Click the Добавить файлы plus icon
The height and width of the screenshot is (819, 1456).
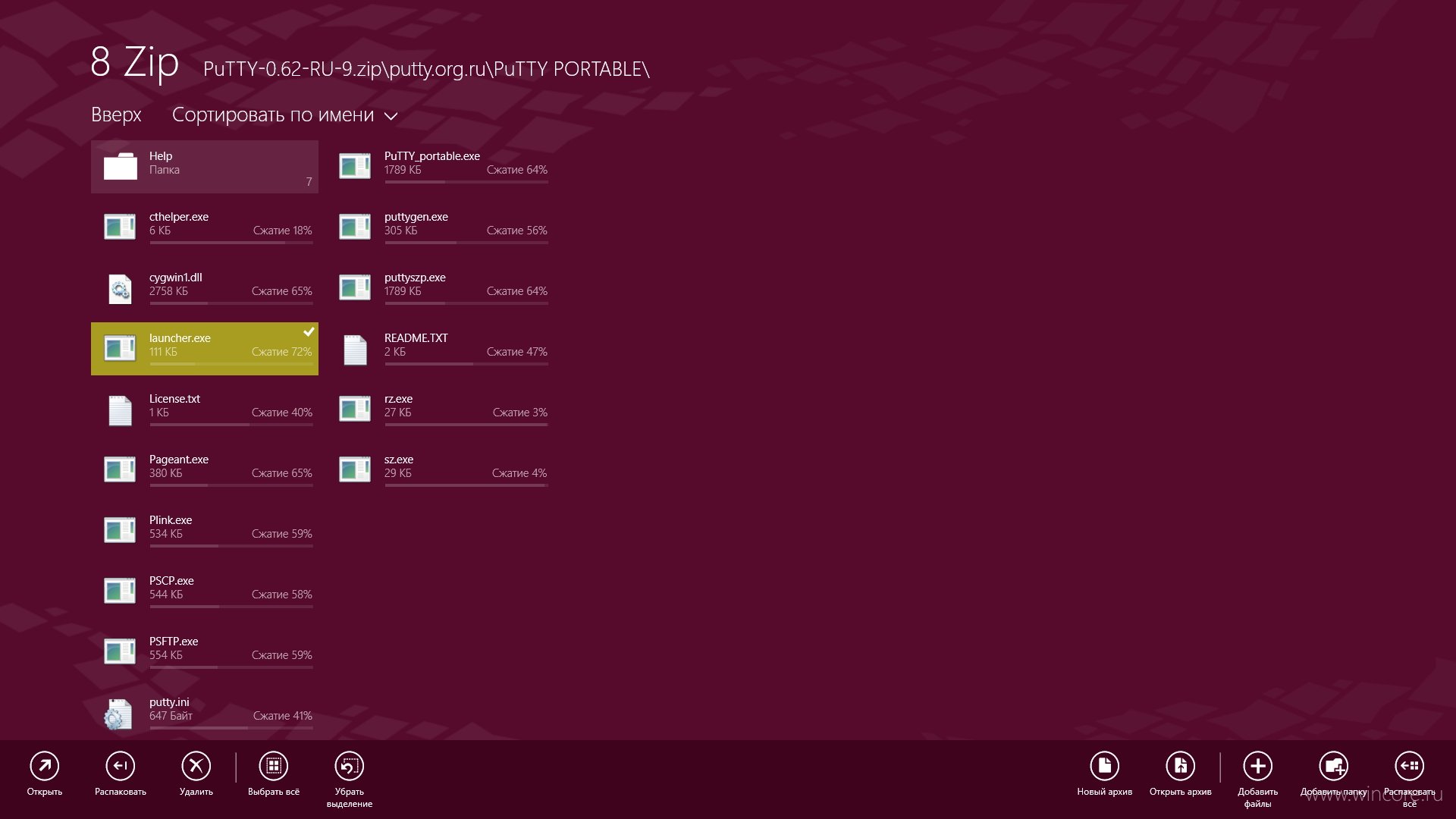pyautogui.click(x=1258, y=766)
